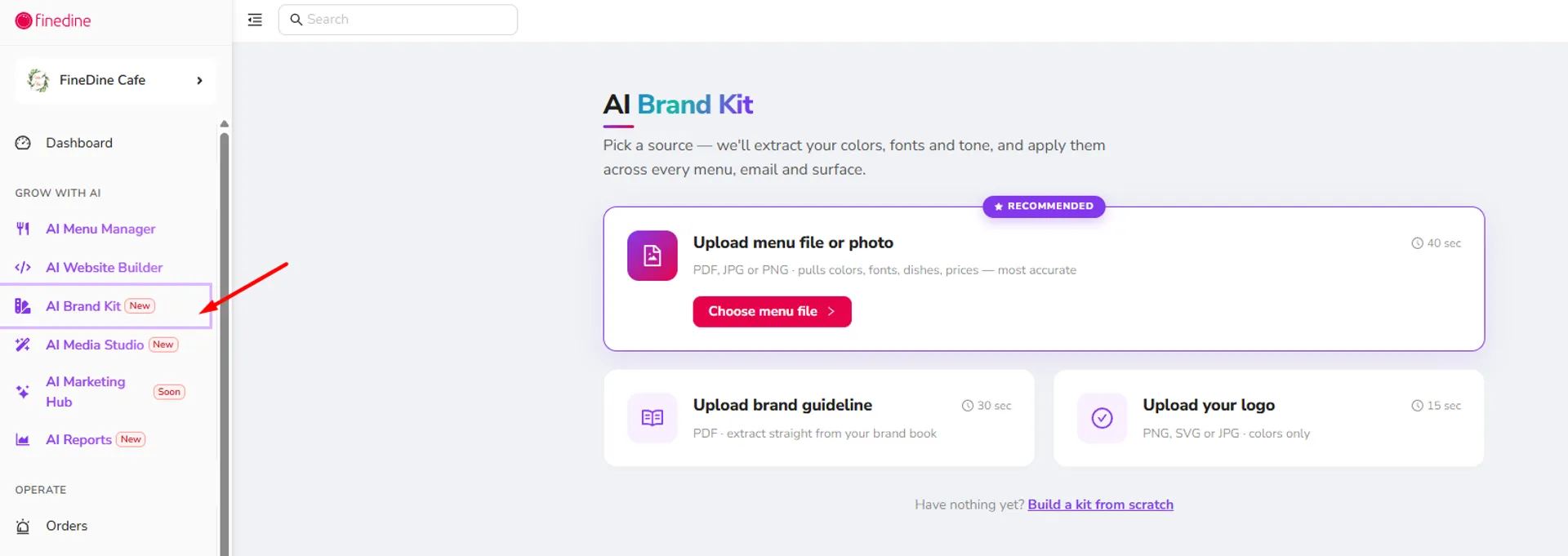Image resolution: width=1568 pixels, height=556 pixels.
Task: Click the Upload your logo checkmark icon
Action: pos(1102,418)
